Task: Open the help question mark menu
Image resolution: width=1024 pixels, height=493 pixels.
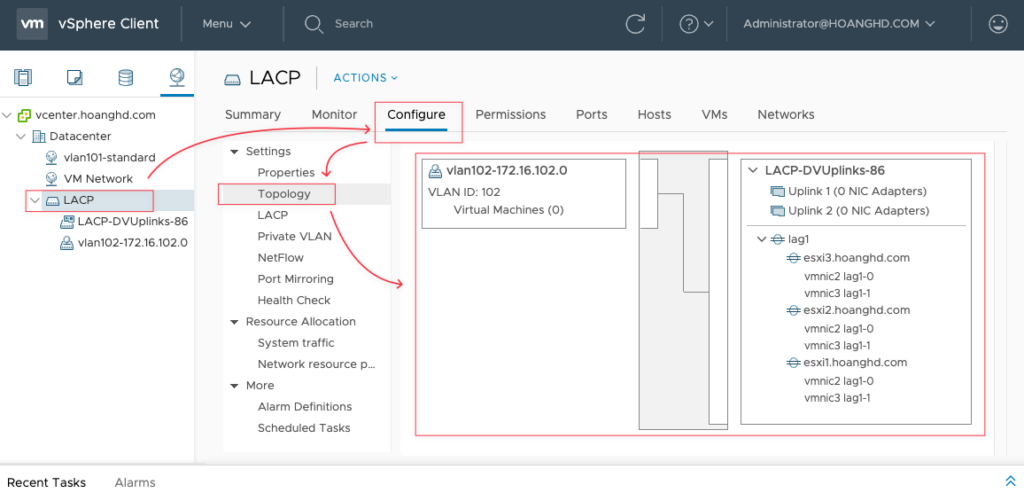Action: 696,24
